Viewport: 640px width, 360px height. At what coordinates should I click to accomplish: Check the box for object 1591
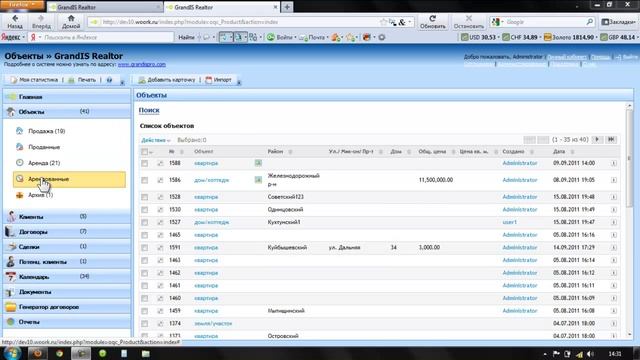pyautogui.click(x=144, y=248)
